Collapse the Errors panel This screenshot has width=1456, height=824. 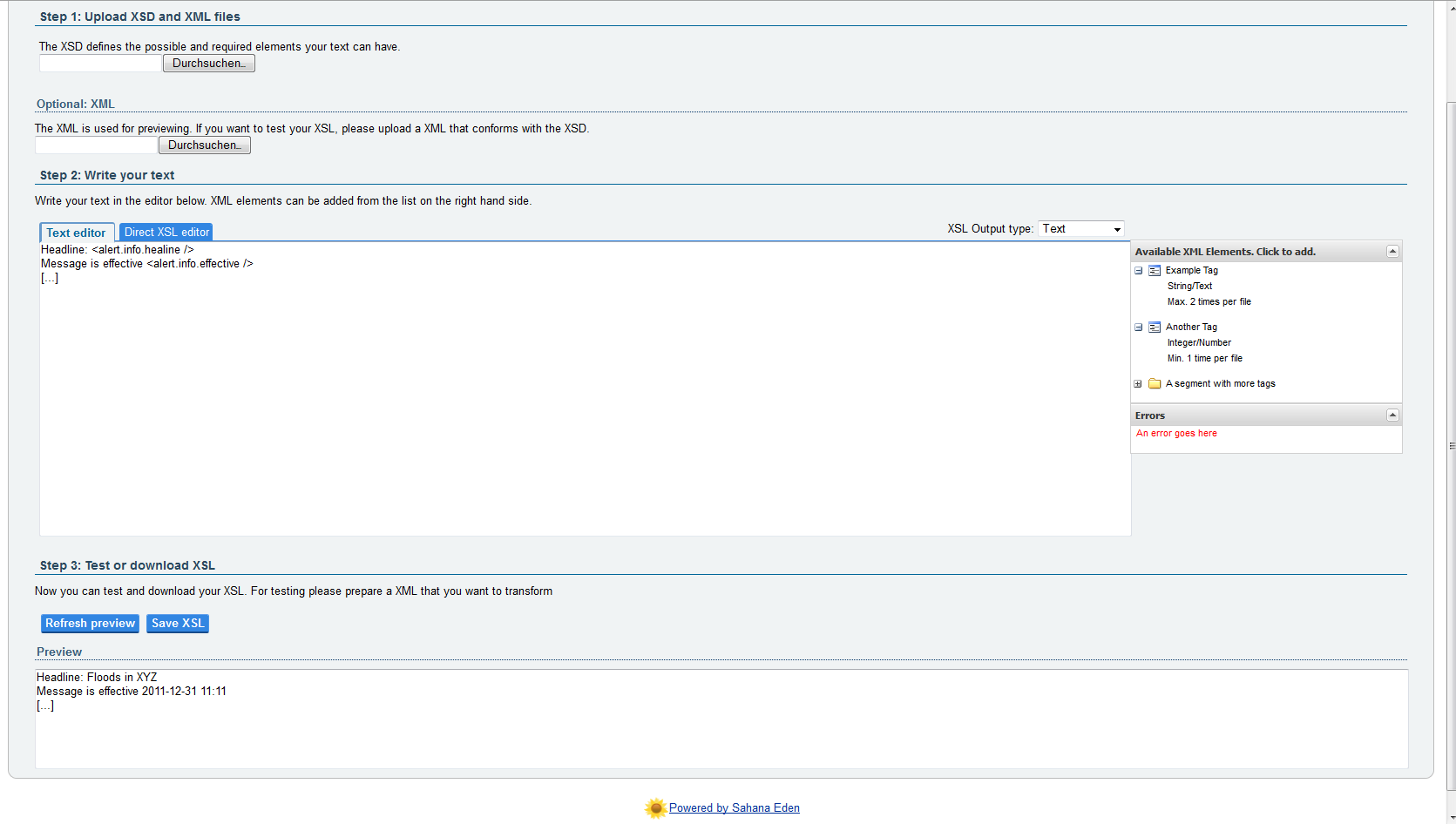click(x=1392, y=415)
